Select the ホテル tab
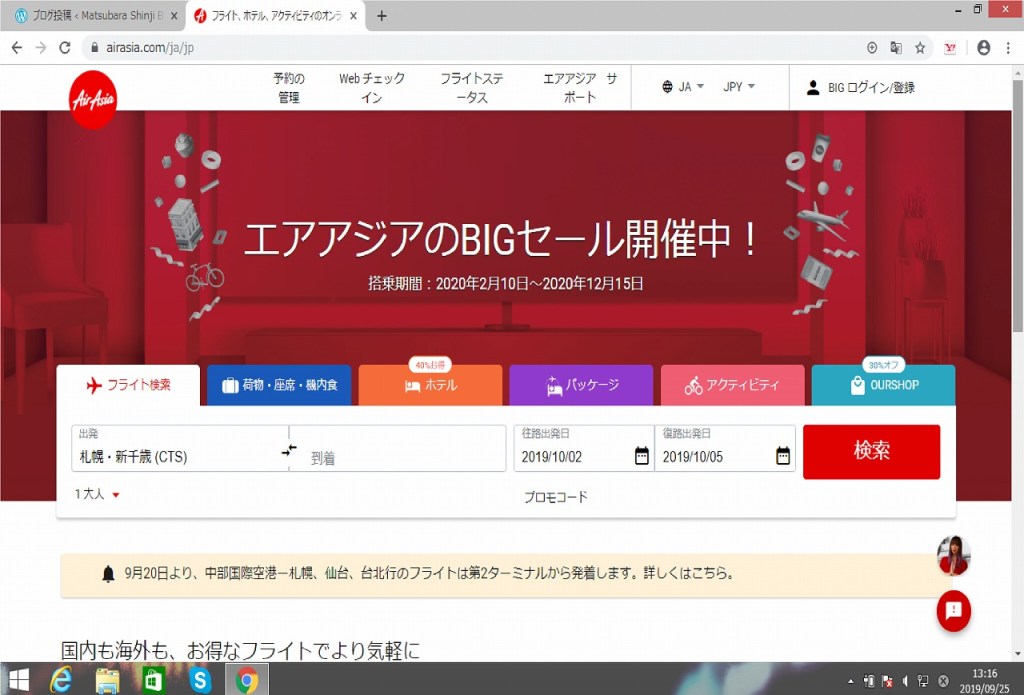1024x695 pixels. click(430, 385)
